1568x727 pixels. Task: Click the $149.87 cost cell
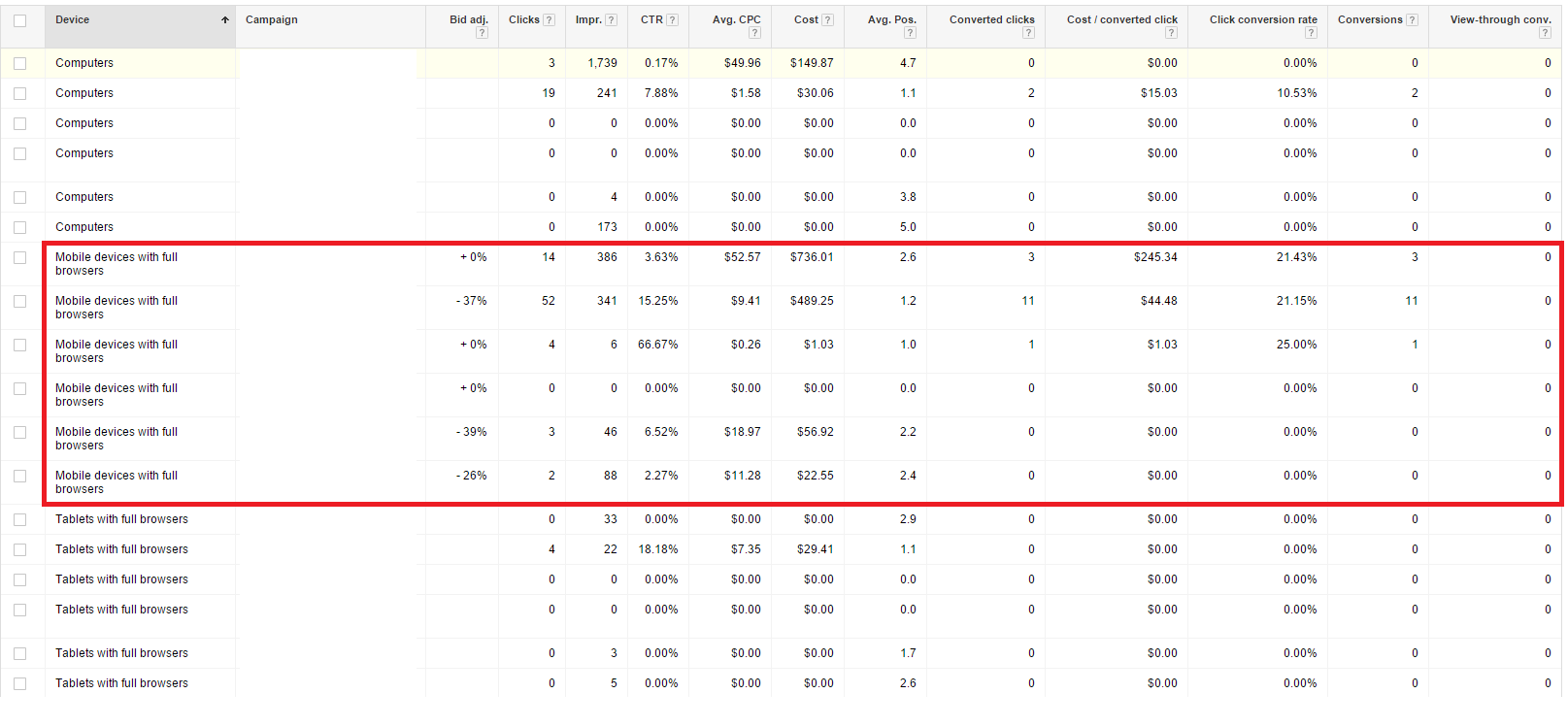(812, 63)
